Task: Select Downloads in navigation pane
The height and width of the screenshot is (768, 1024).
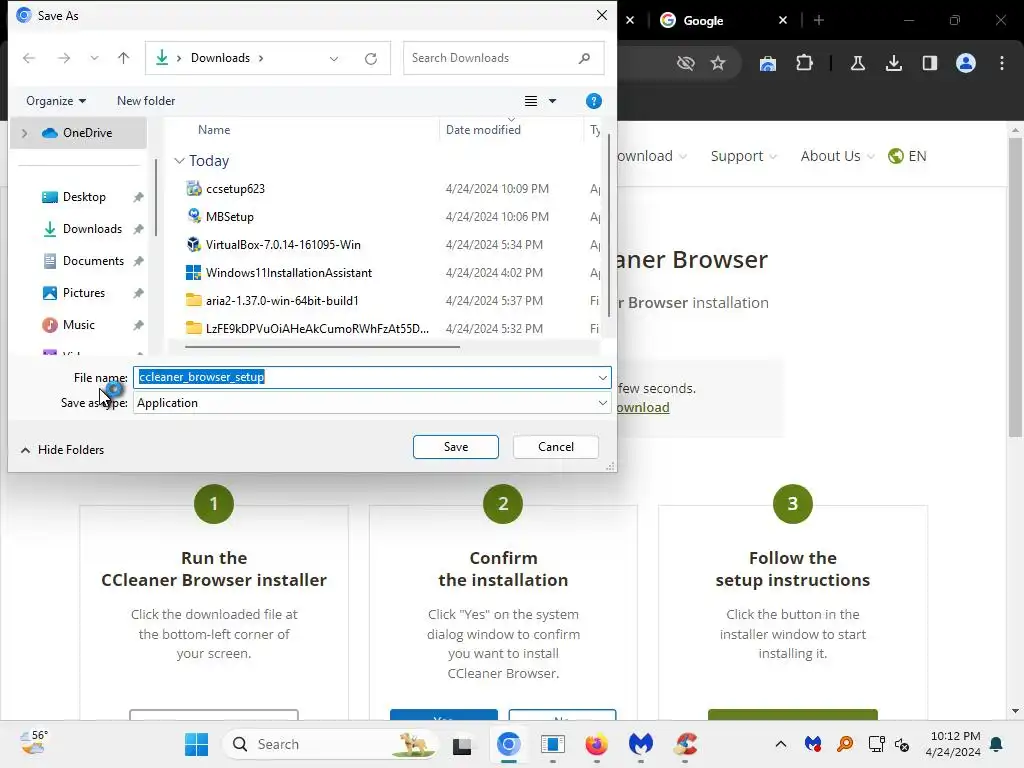Action: click(x=91, y=229)
